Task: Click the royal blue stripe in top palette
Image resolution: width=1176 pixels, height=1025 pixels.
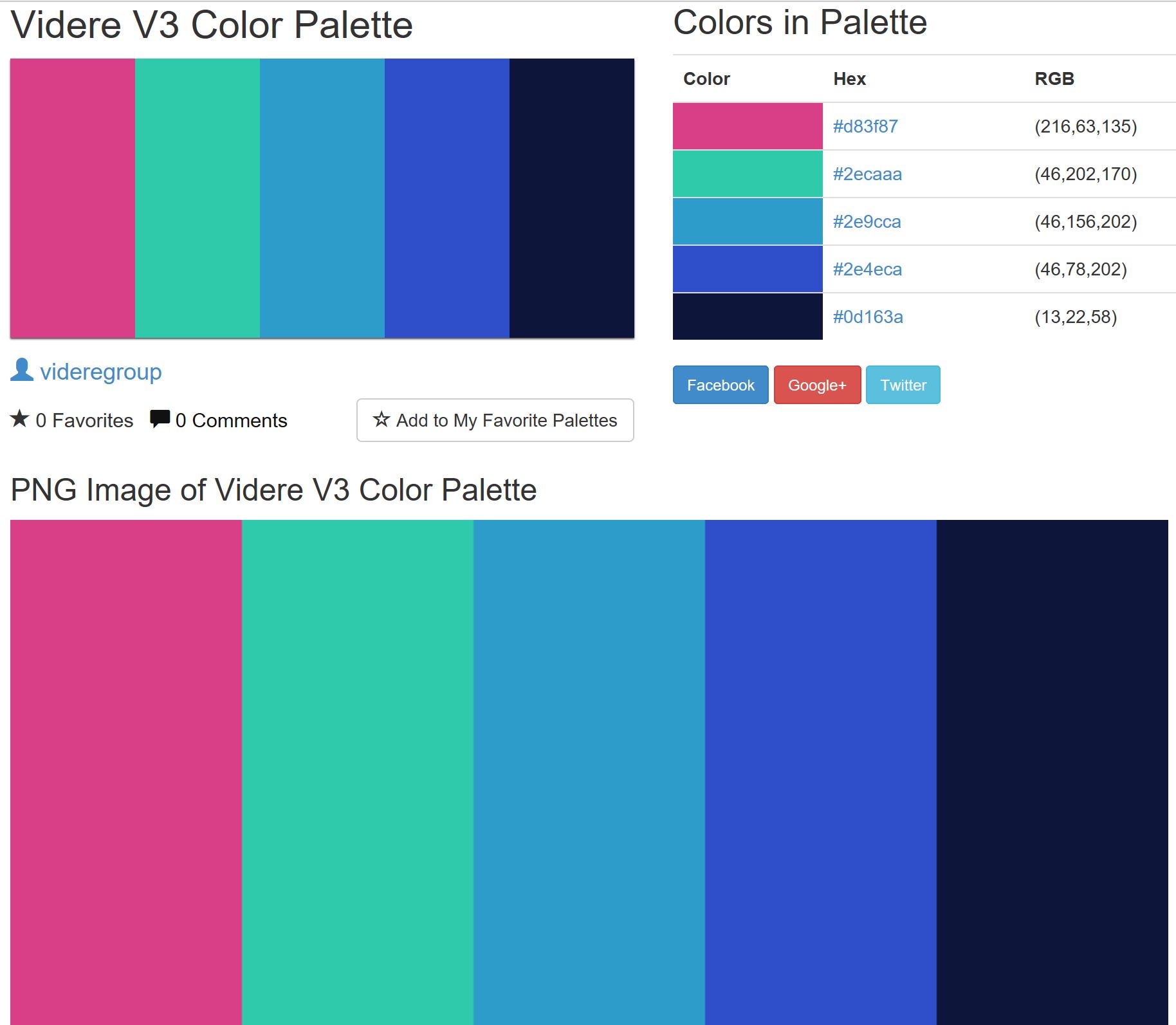Action: [447, 198]
